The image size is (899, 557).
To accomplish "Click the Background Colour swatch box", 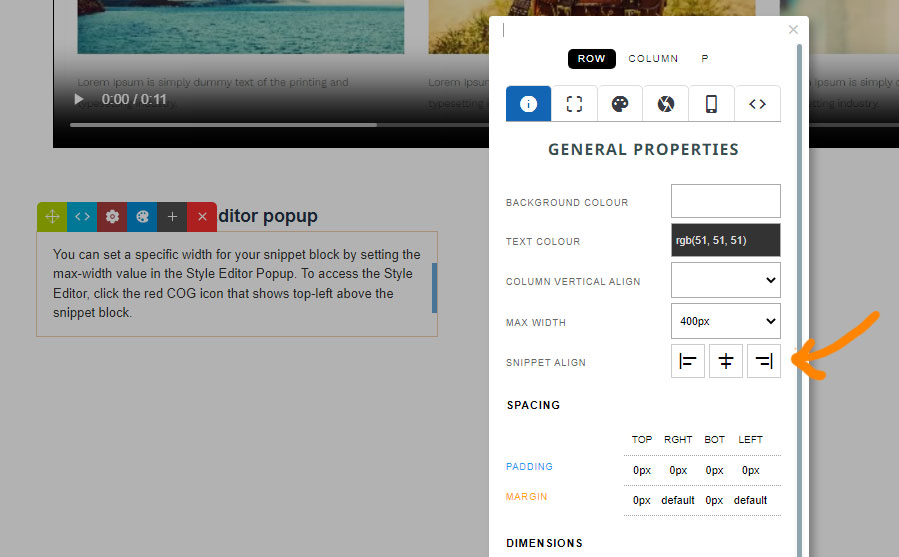I will coord(725,201).
